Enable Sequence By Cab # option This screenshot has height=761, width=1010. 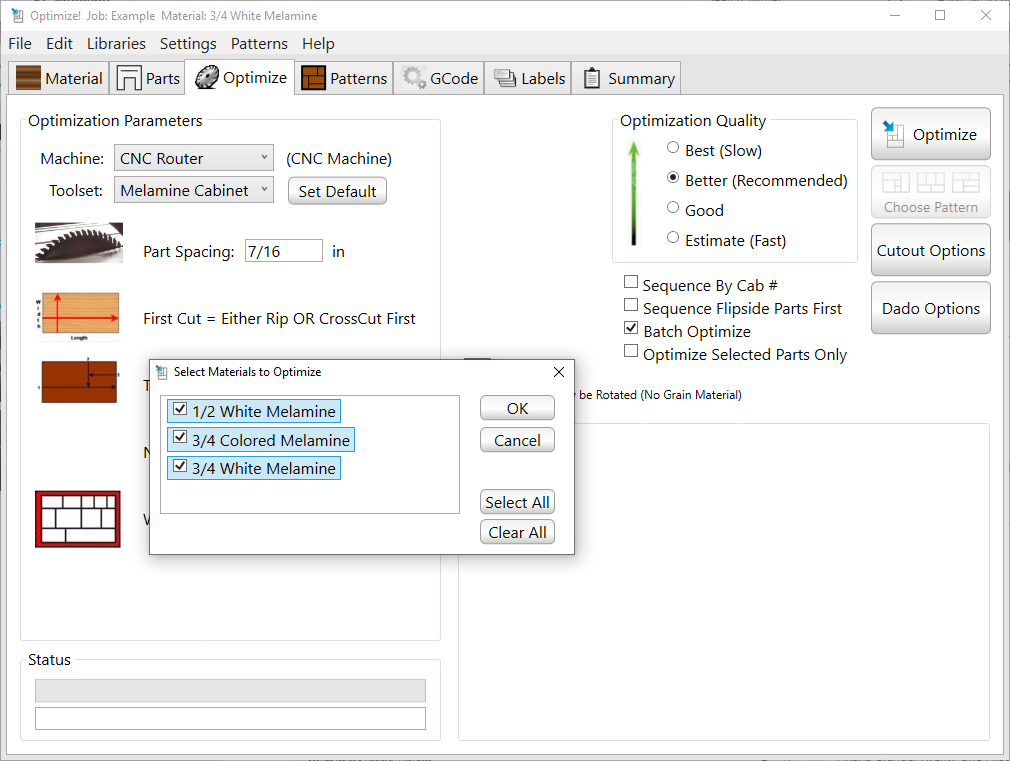631,284
